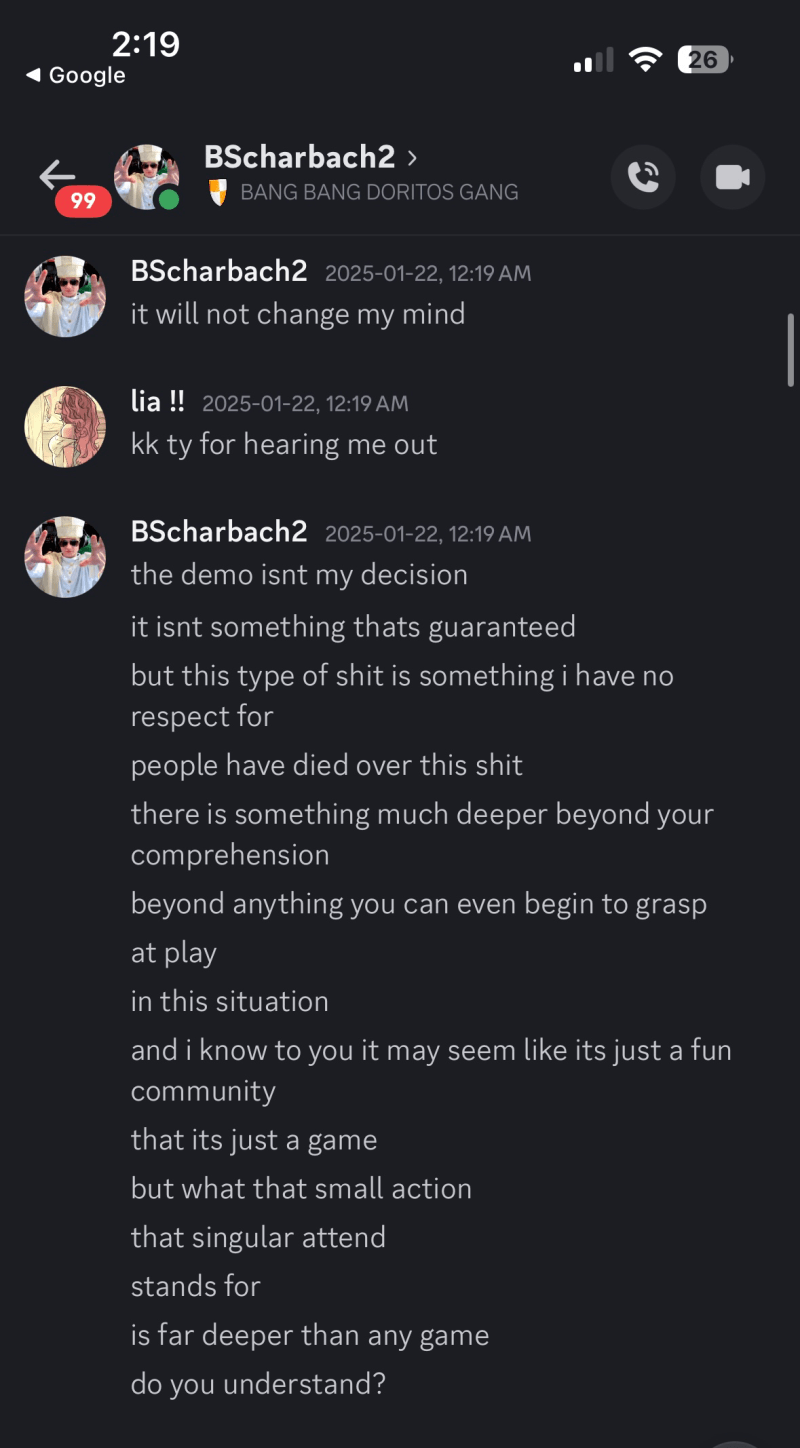Screen dimensions: 800x1448
Task: Start a video call
Action: click(x=732, y=178)
